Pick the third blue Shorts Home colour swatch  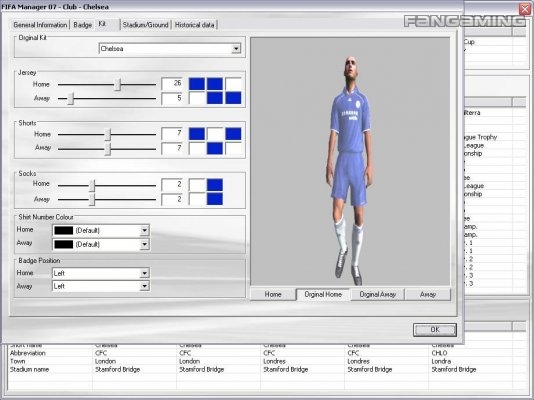(x=233, y=134)
